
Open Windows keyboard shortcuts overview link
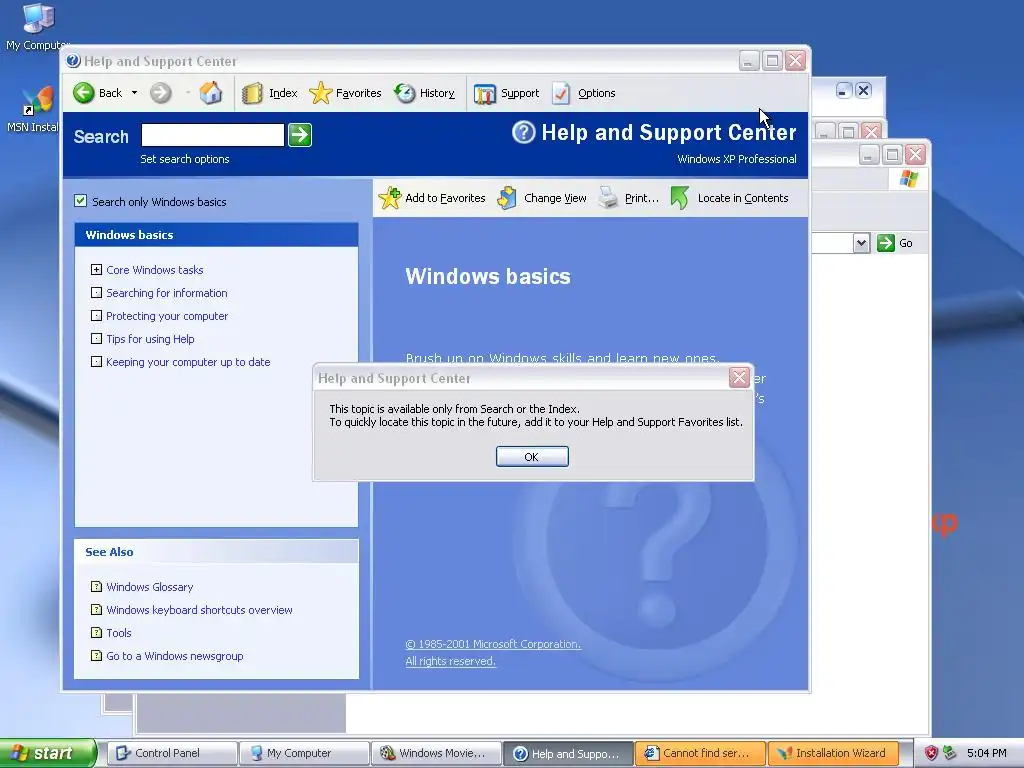(x=199, y=609)
